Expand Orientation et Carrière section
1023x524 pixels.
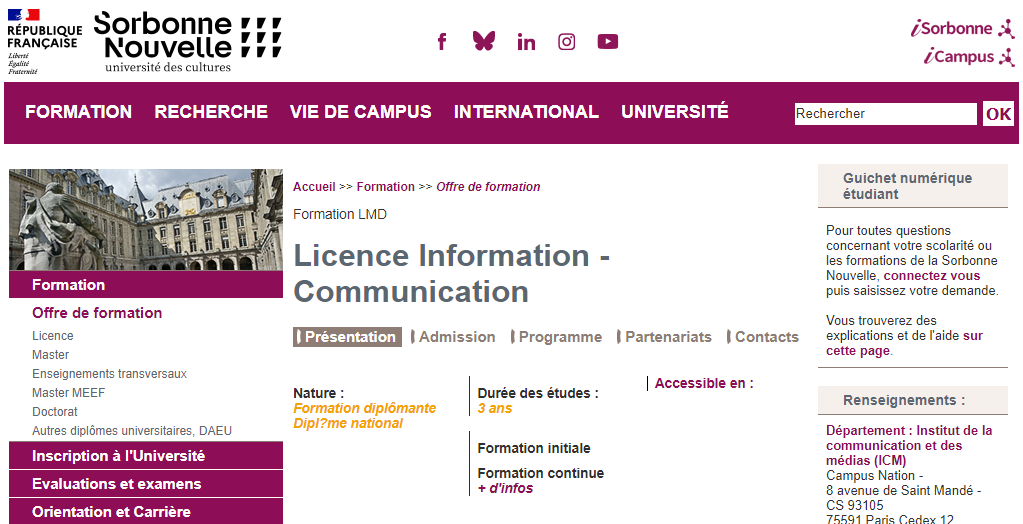[145, 512]
